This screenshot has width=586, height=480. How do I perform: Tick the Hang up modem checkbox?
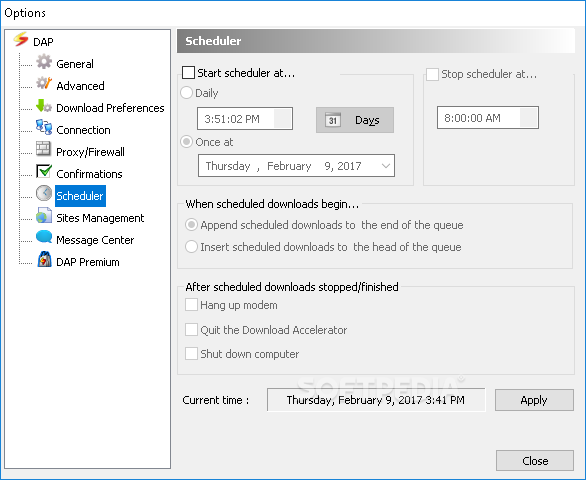(x=191, y=305)
